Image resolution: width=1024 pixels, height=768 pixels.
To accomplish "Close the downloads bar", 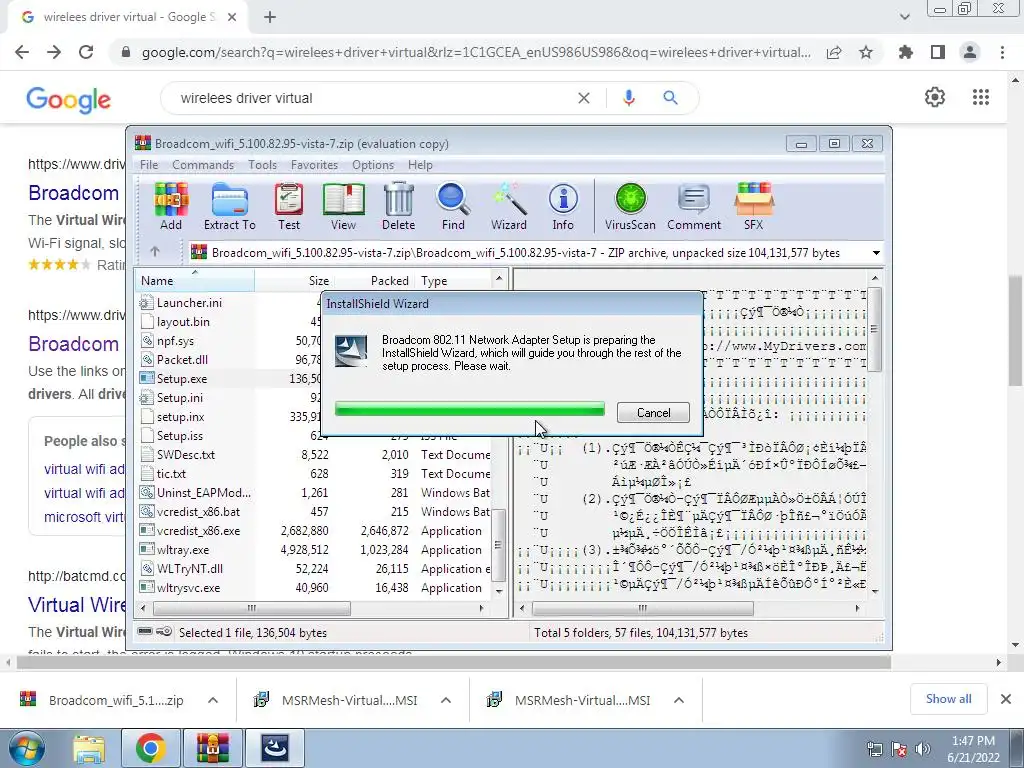I will 1006,699.
